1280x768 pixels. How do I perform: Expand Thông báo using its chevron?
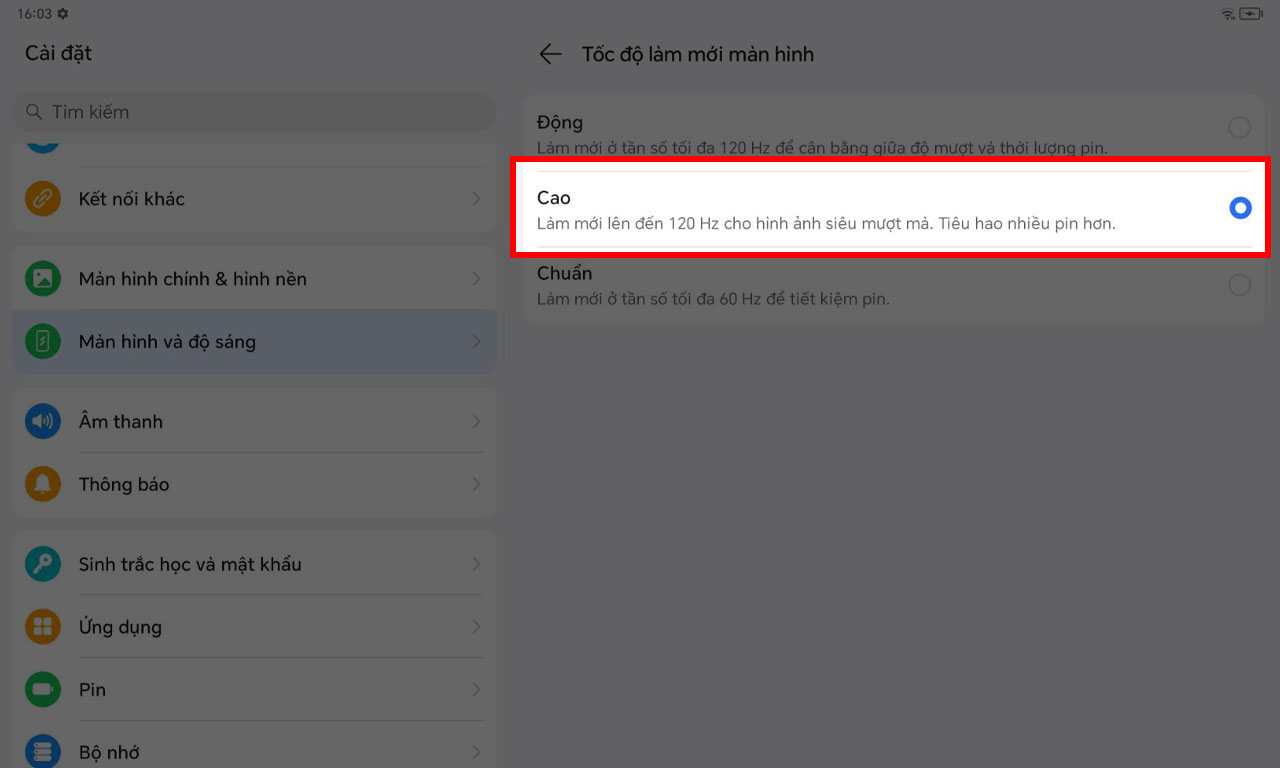coord(476,484)
